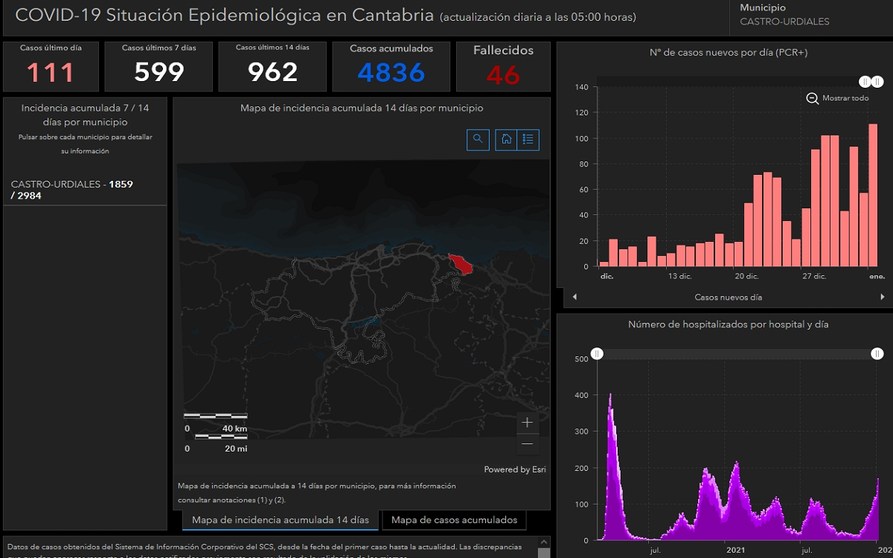The image size is (893, 558).
Task: Select CASTRO-URDIALES entry in municipality list
Action: pos(85,190)
